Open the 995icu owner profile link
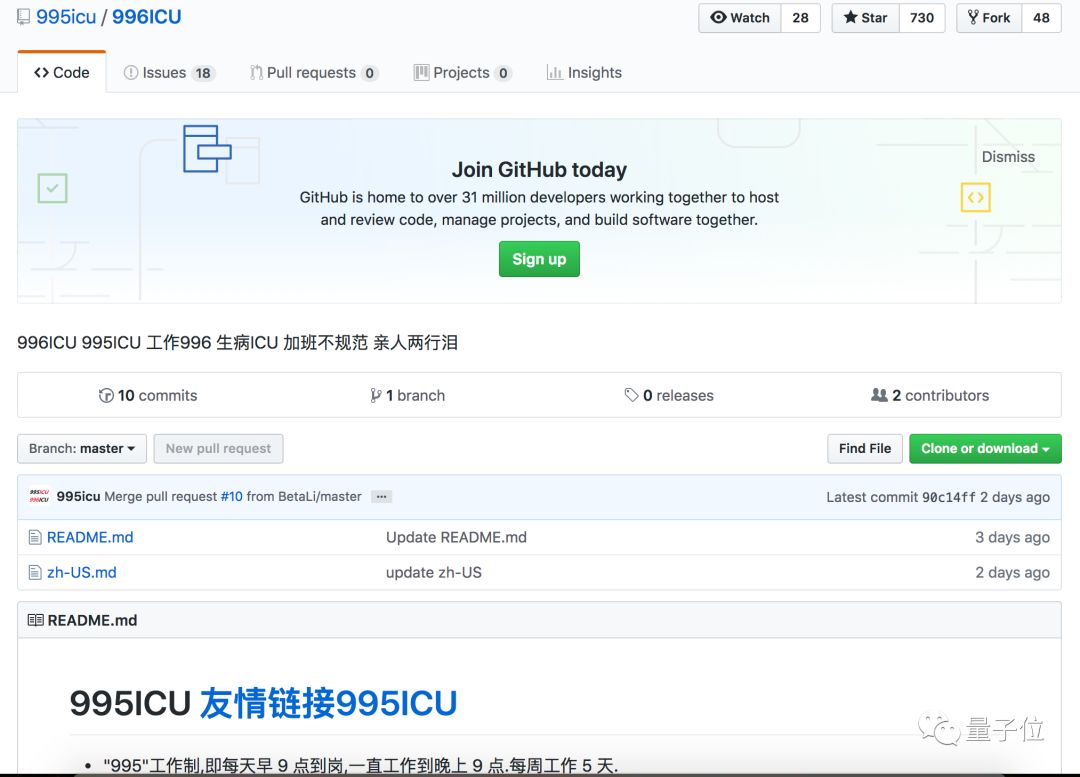 tap(66, 17)
